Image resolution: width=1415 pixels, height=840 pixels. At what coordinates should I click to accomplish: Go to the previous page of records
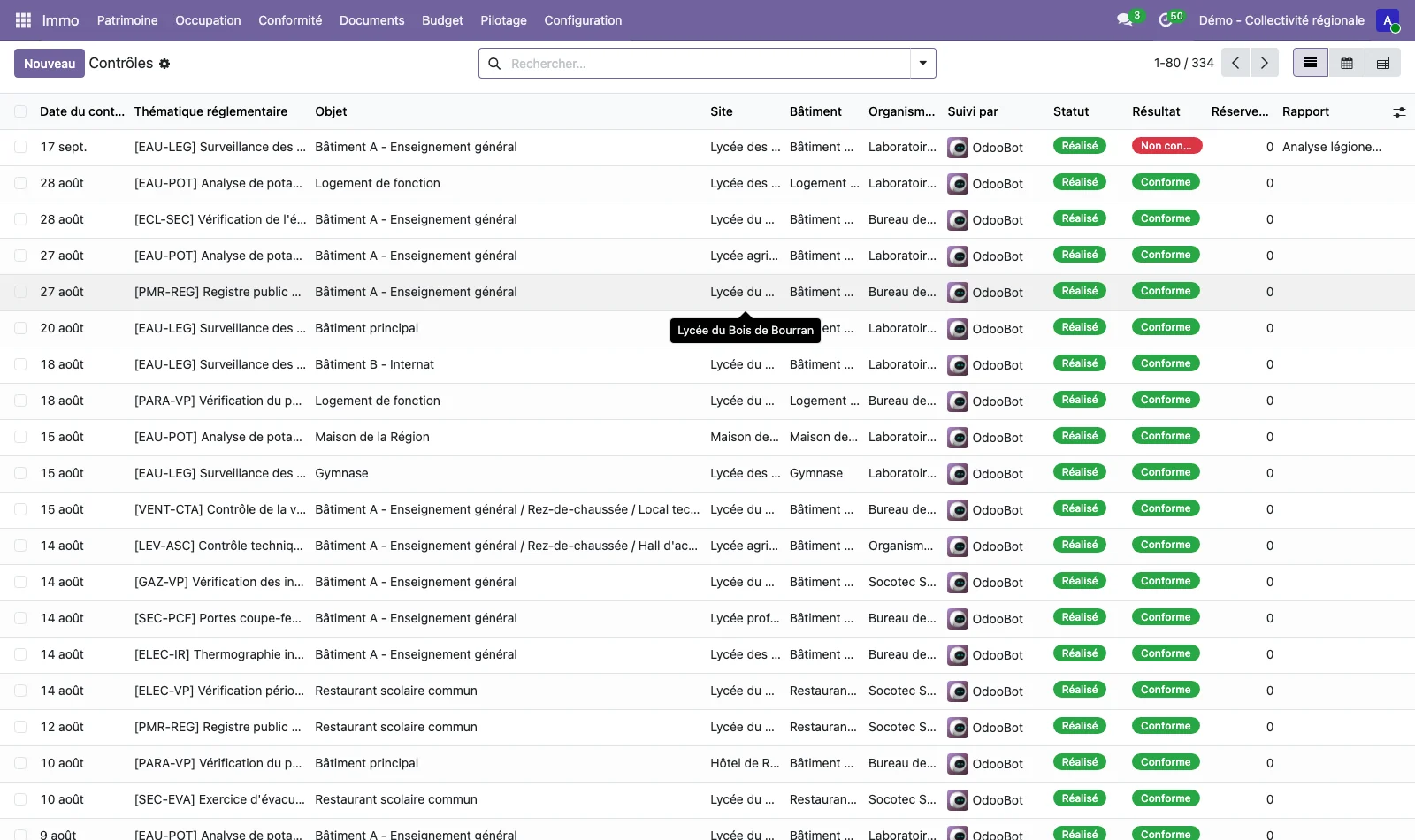(1235, 63)
